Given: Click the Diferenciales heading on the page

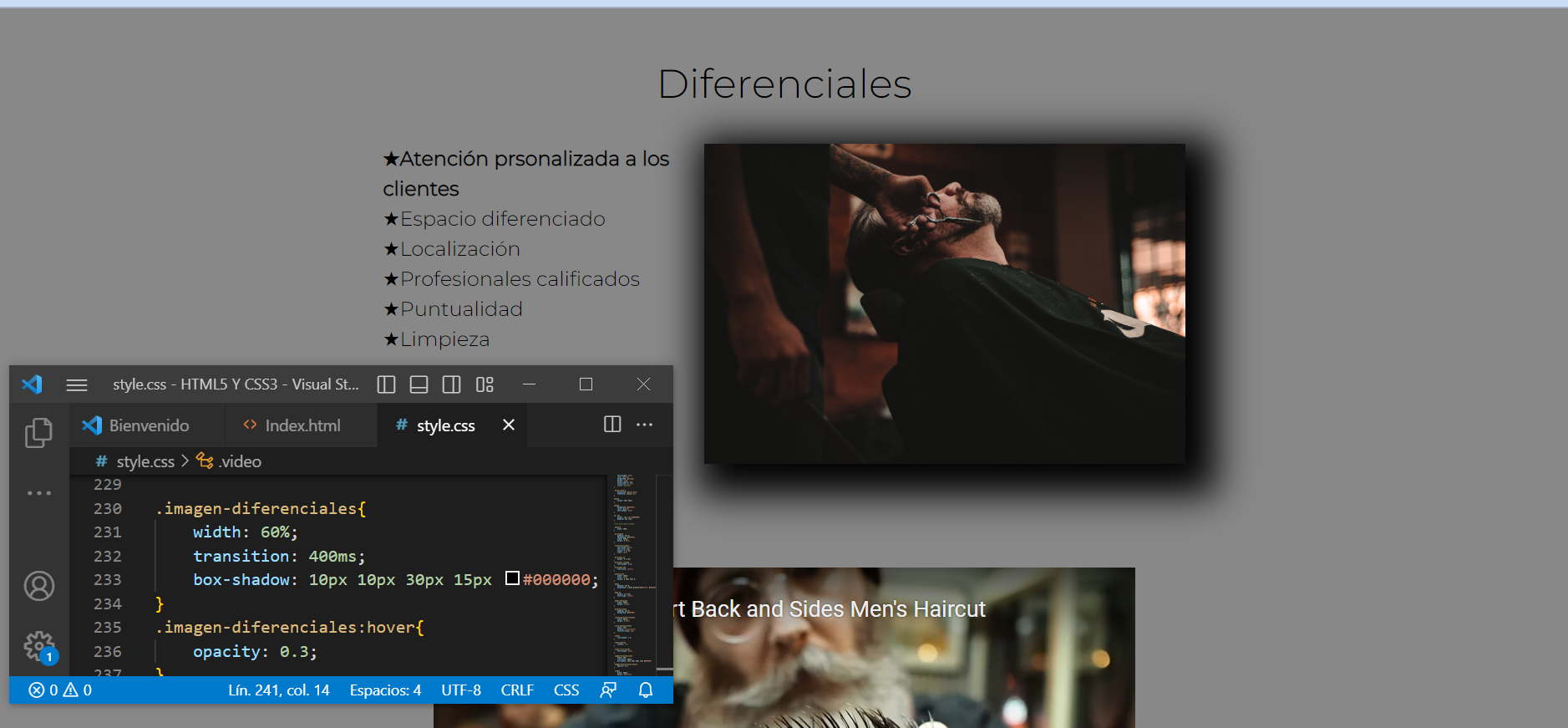Looking at the screenshot, I should coord(784,84).
